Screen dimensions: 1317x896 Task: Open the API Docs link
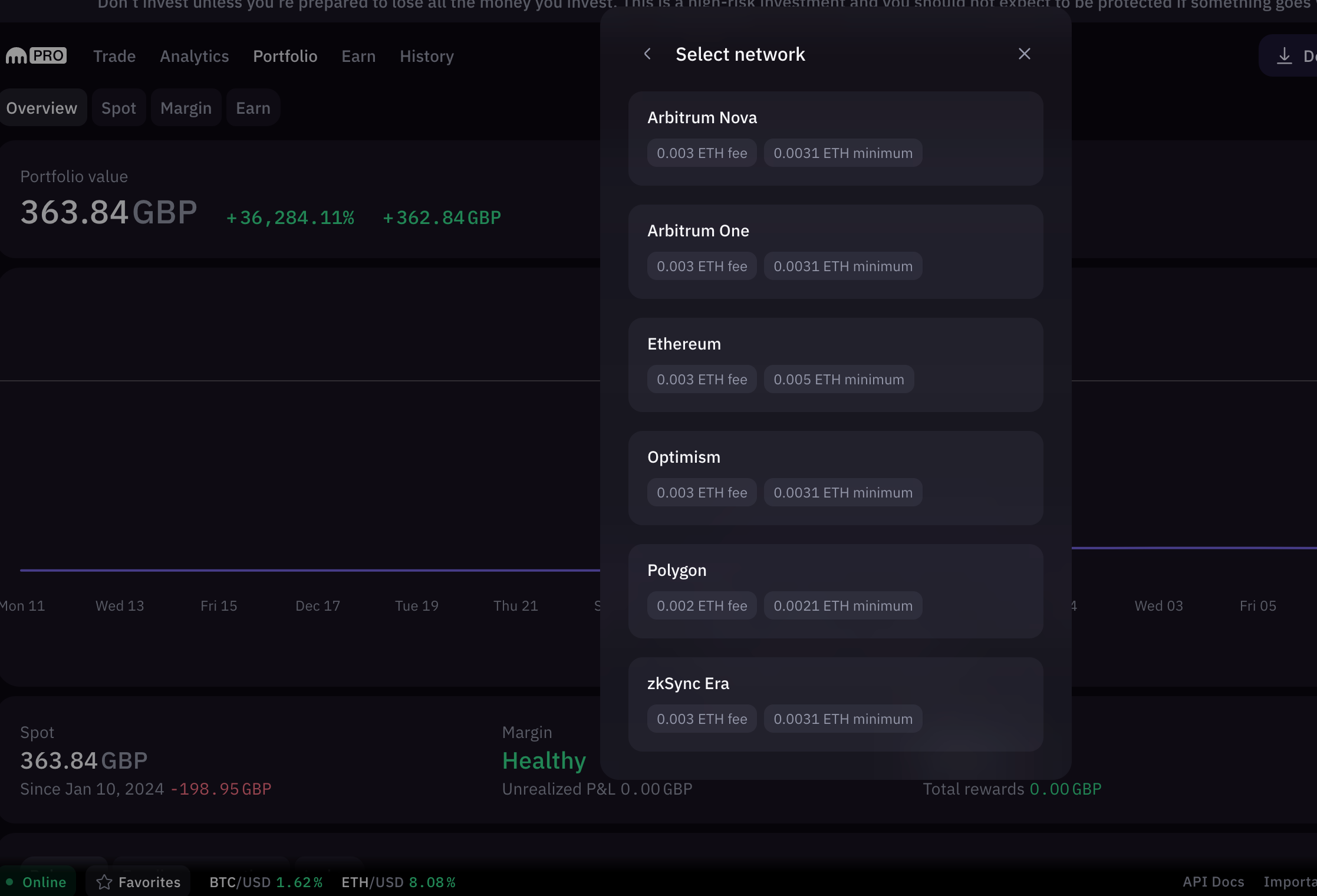click(x=1213, y=882)
